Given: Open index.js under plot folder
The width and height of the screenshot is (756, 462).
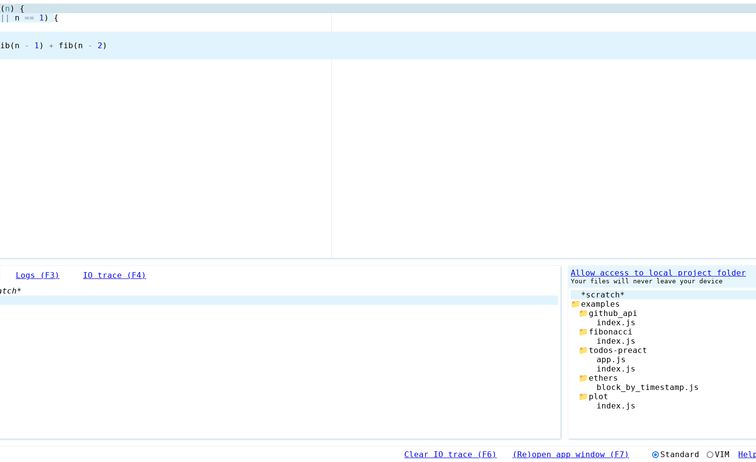Looking at the screenshot, I should (615, 406).
